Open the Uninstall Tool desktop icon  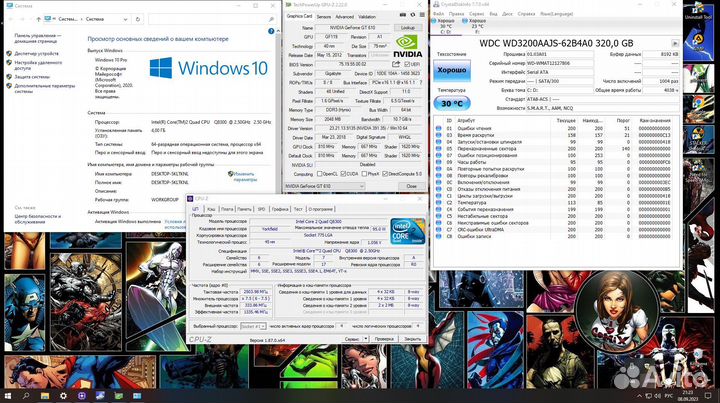(x=698, y=10)
